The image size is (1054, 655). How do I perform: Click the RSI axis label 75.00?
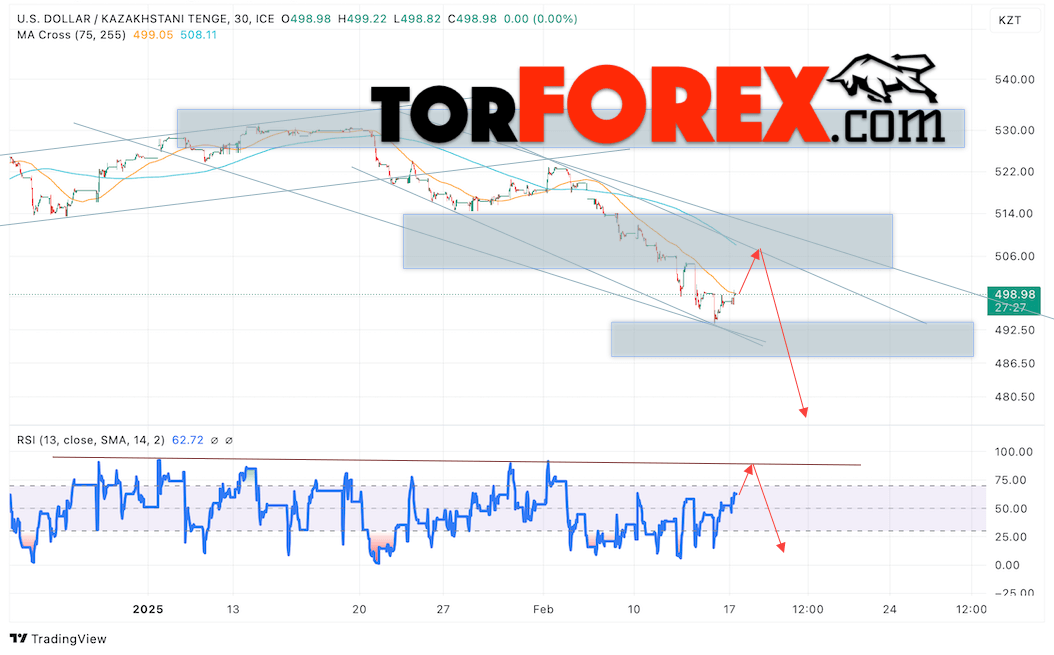pos(1011,480)
